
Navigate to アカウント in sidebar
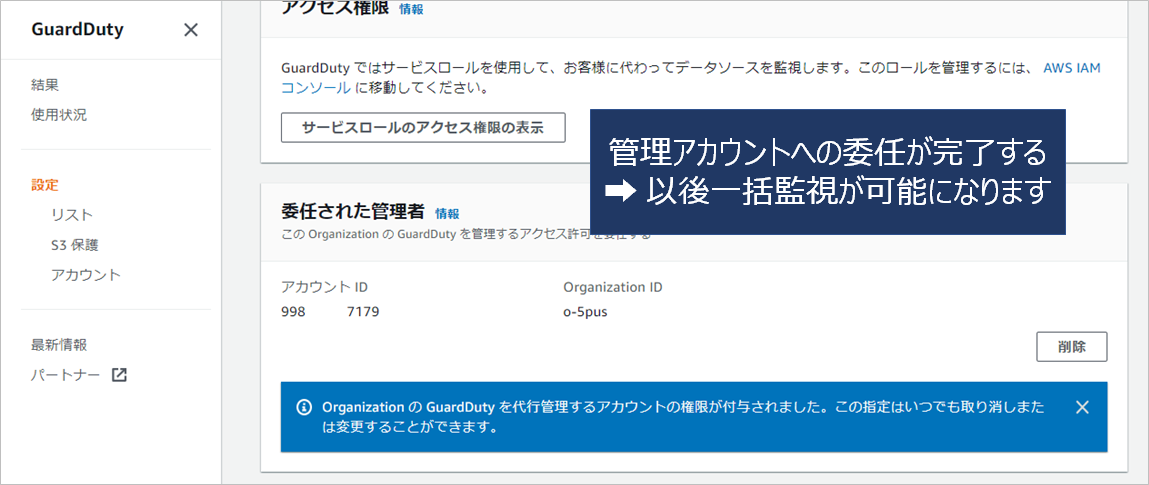pos(85,275)
